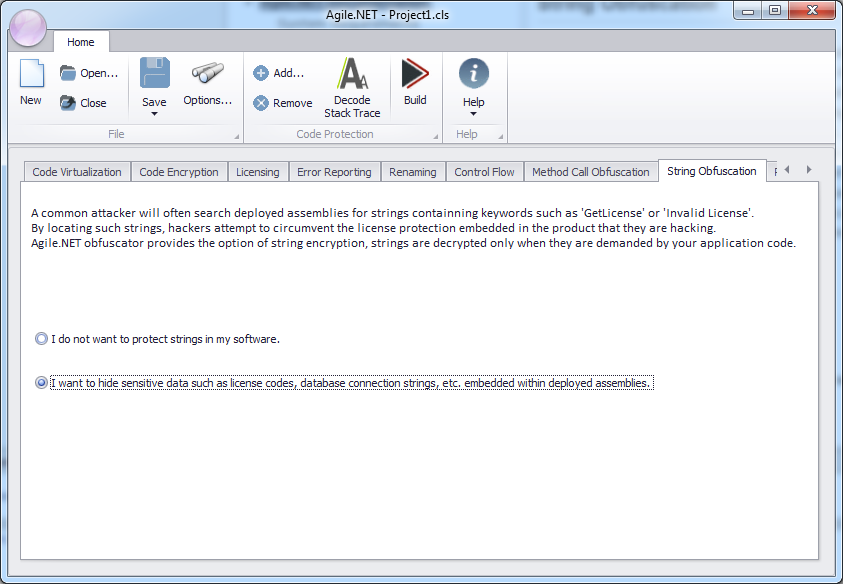The height and width of the screenshot is (584, 843).
Task: Add an assembly with the Add icon
Action: pyautogui.click(x=261, y=73)
